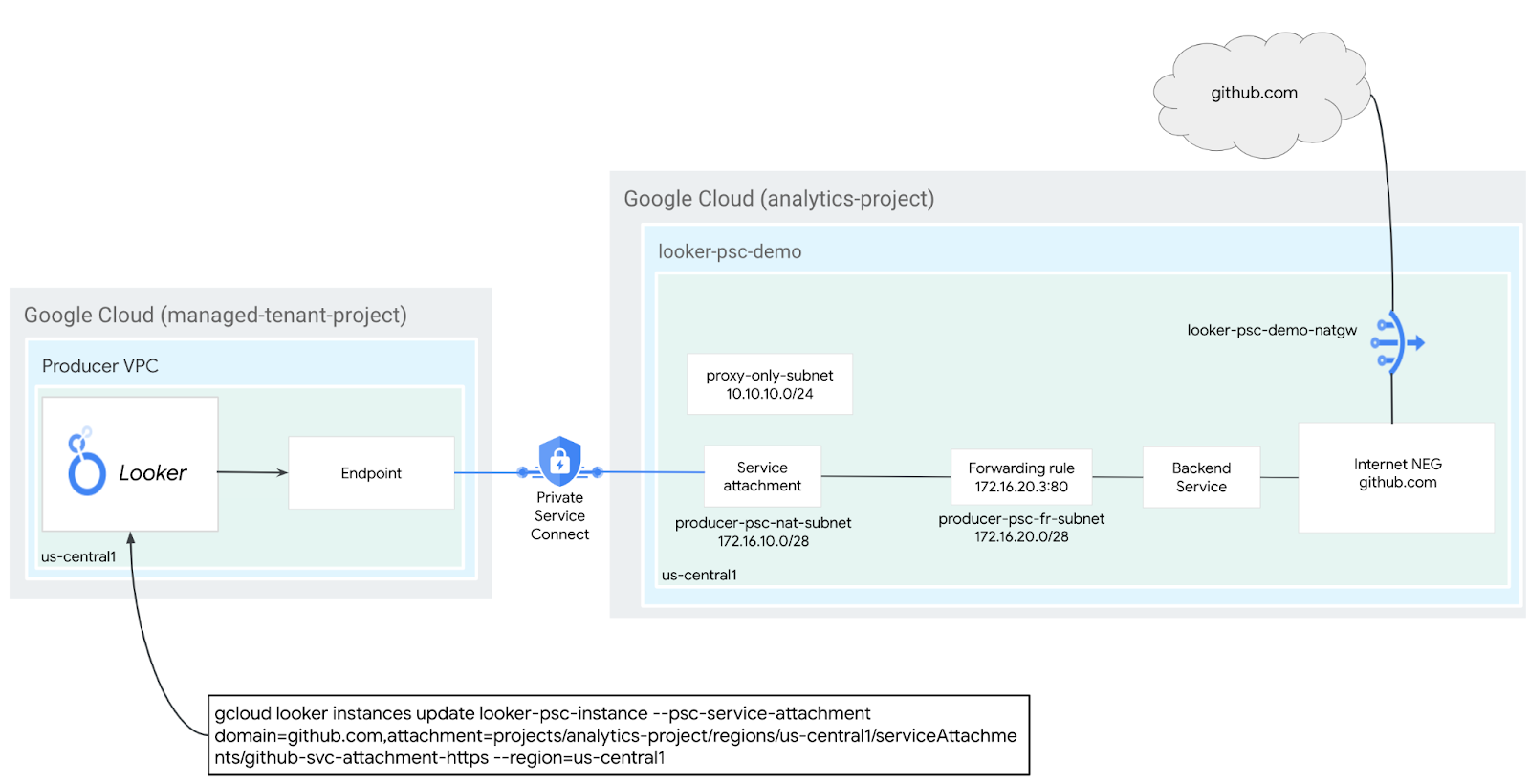Click the github.com cloud shape
Image resolution: width=1530 pixels, height=784 pixels.
1254,94
